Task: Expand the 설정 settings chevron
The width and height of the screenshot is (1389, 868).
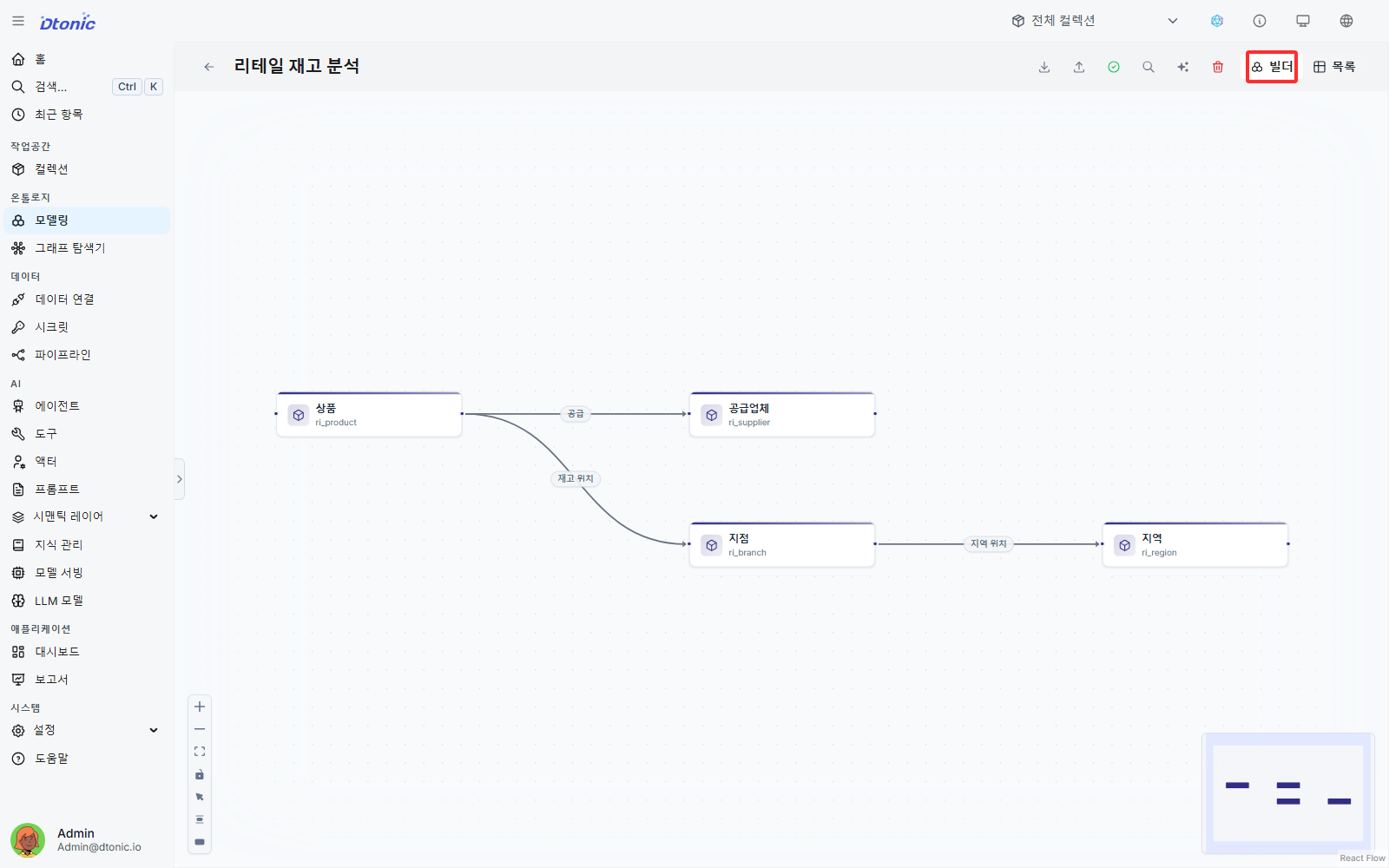Action: pos(154,730)
